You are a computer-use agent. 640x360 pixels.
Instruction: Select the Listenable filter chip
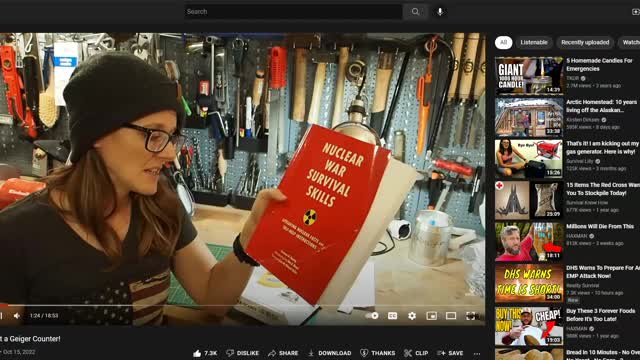click(534, 42)
